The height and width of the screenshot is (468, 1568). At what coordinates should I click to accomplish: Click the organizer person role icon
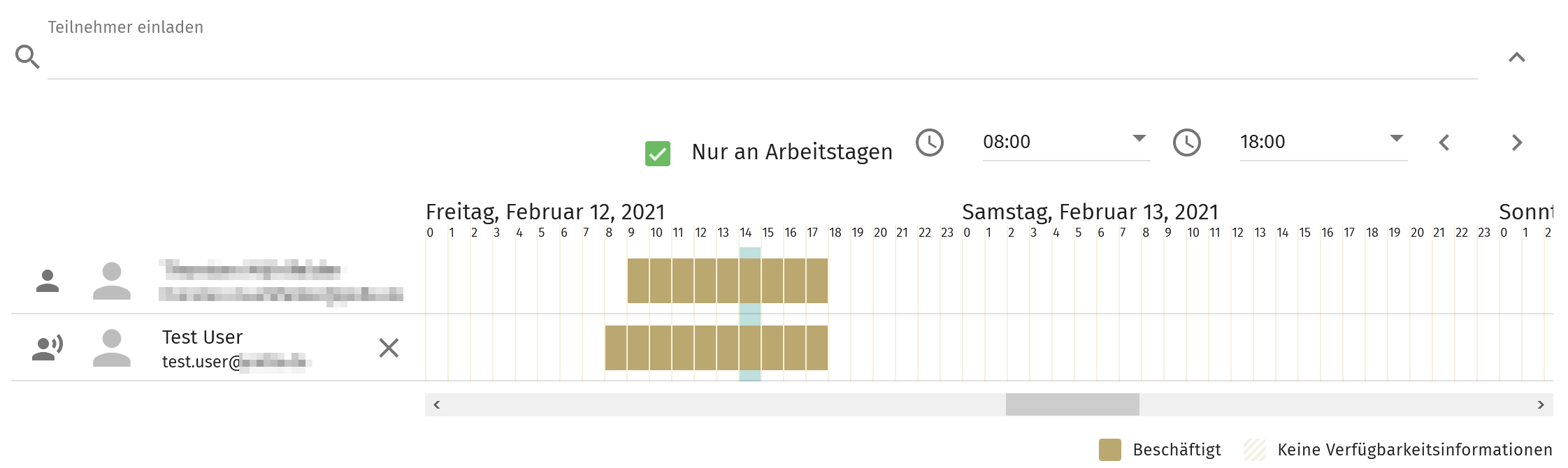click(x=48, y=281)
